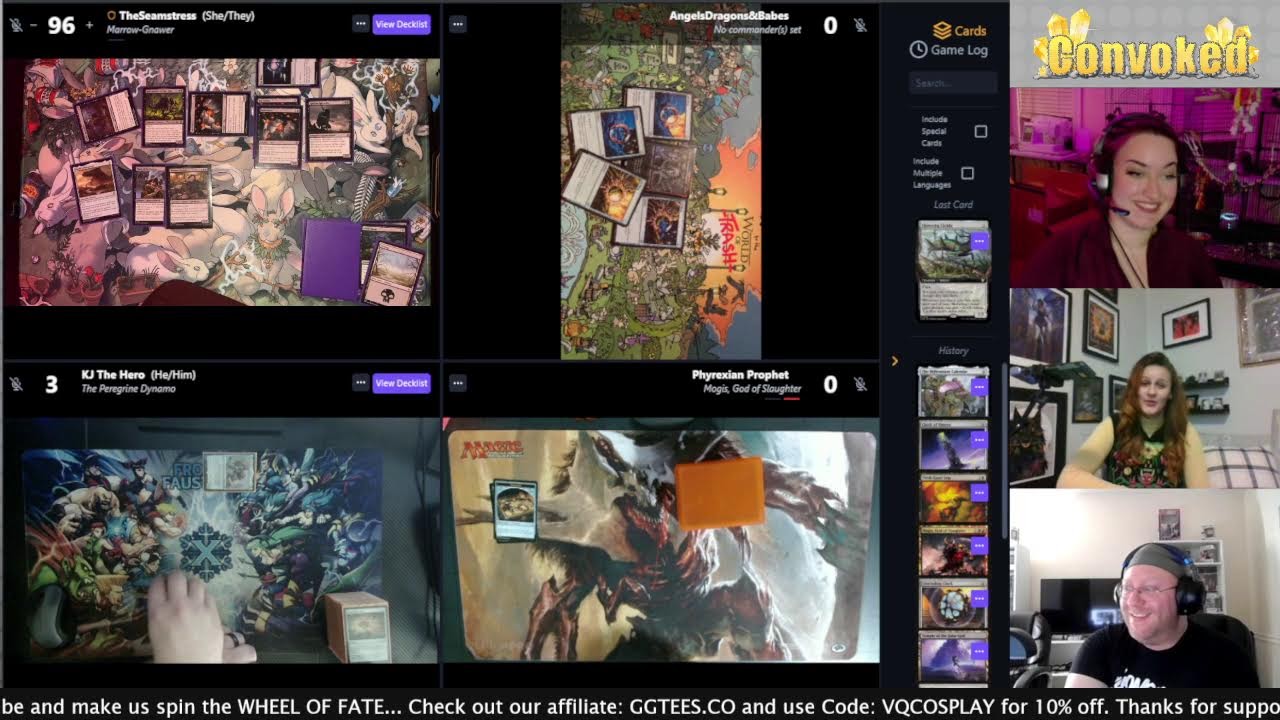Open options menu on Last Card
This screenshot has height=720, width=1280.
coord(979,241)
